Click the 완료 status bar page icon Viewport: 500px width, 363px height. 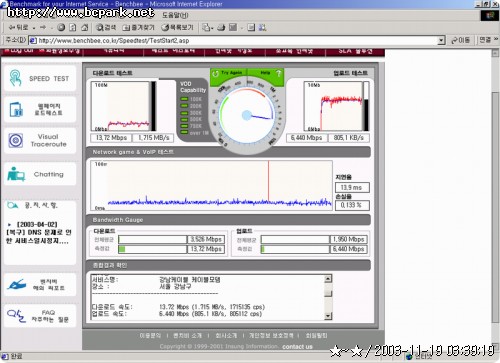[x=5, y=356]
